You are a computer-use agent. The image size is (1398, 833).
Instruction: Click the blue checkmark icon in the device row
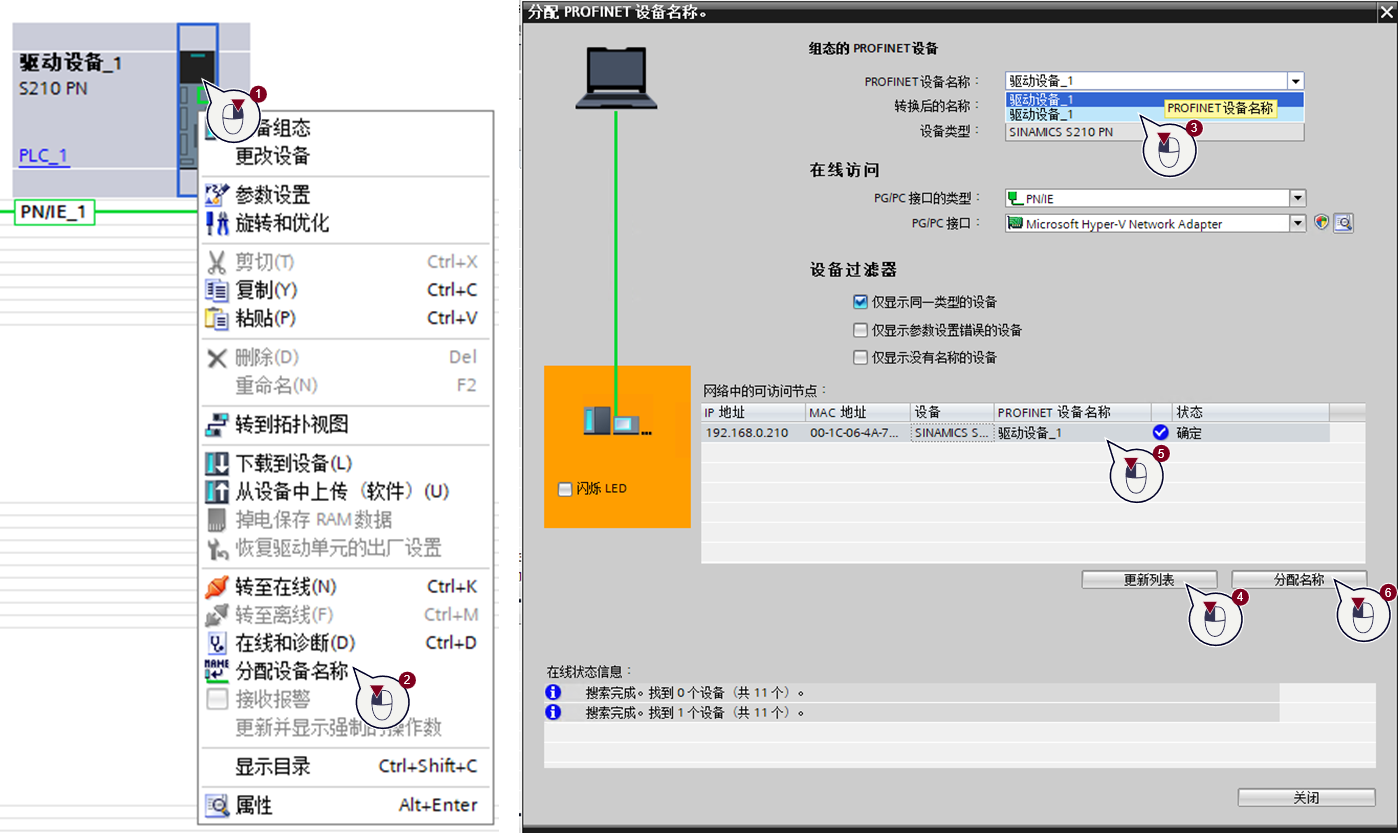(1160, 432)
